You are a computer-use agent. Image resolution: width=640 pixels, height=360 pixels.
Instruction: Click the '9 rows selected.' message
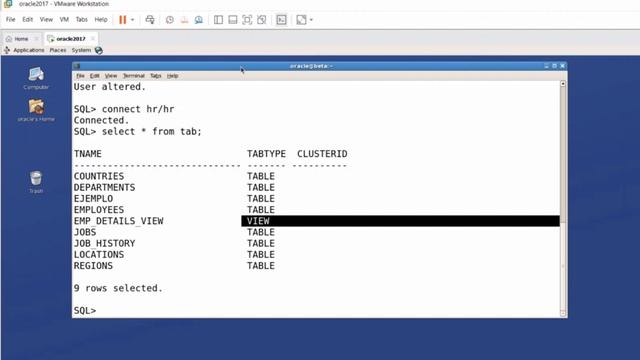[118, 288]
